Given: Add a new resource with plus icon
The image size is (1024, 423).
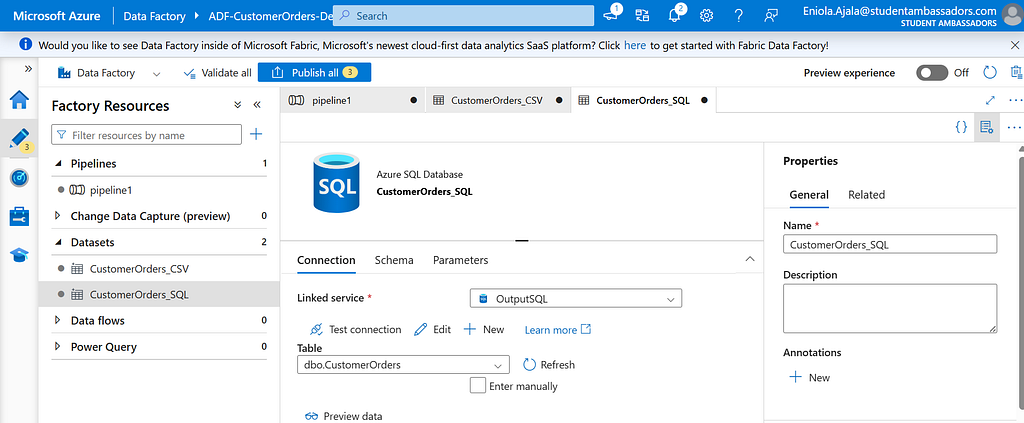Looking at the screenshot, I should click(256, 134).
